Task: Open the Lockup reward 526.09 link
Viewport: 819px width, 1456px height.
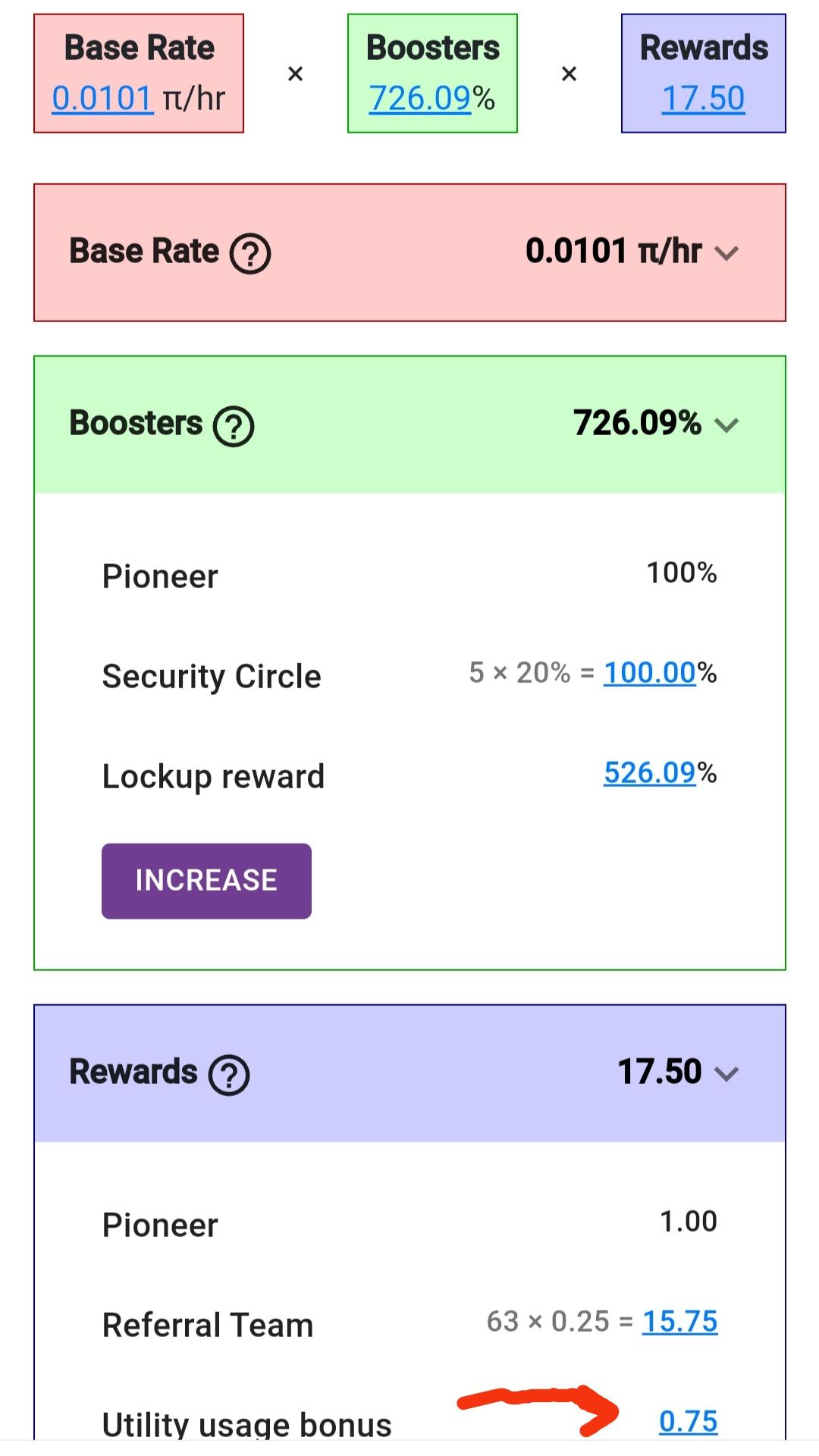Action: pyautogui.click(x=649, y=773)
